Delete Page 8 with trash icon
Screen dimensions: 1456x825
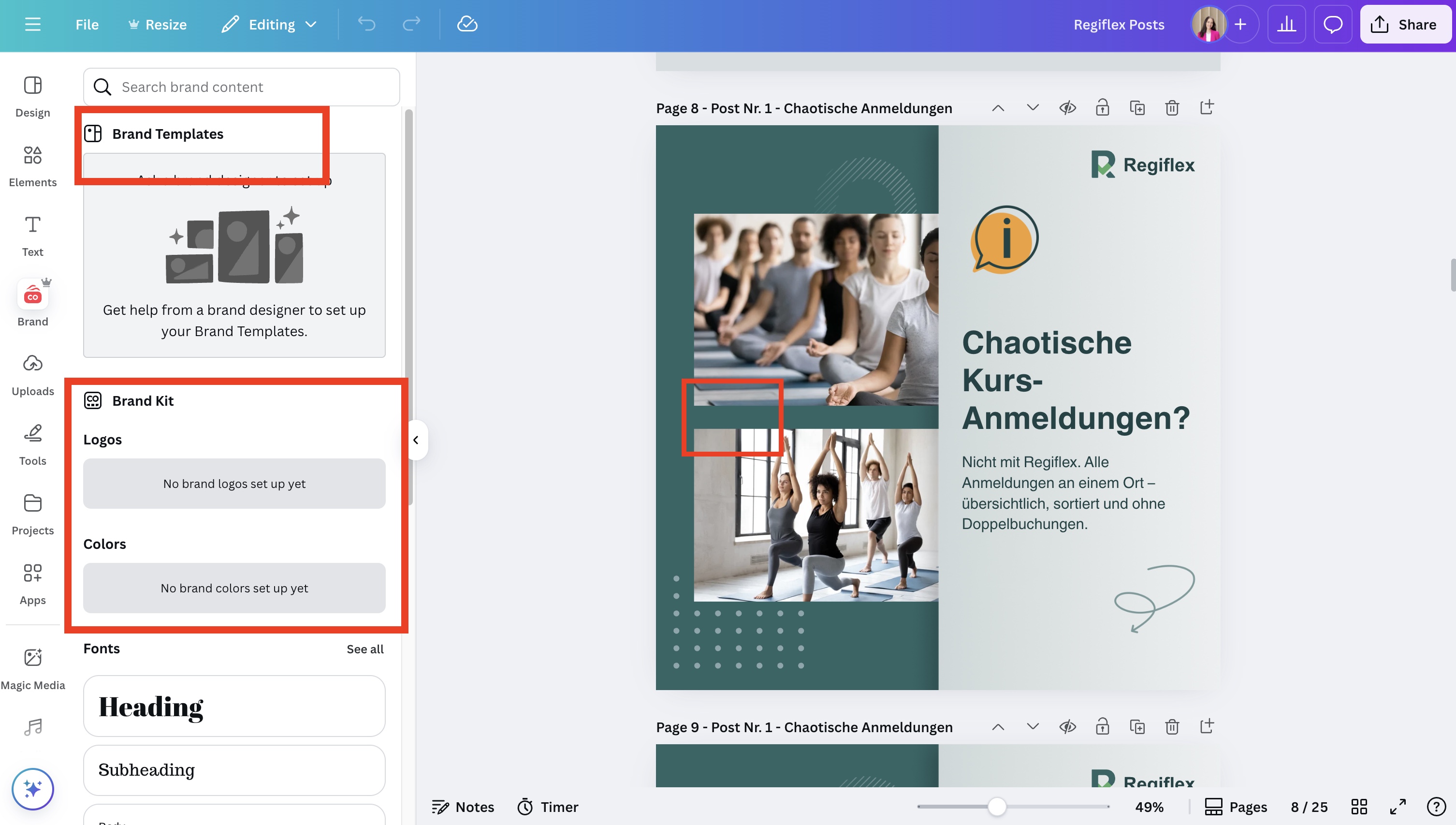tap(1172, 108)
